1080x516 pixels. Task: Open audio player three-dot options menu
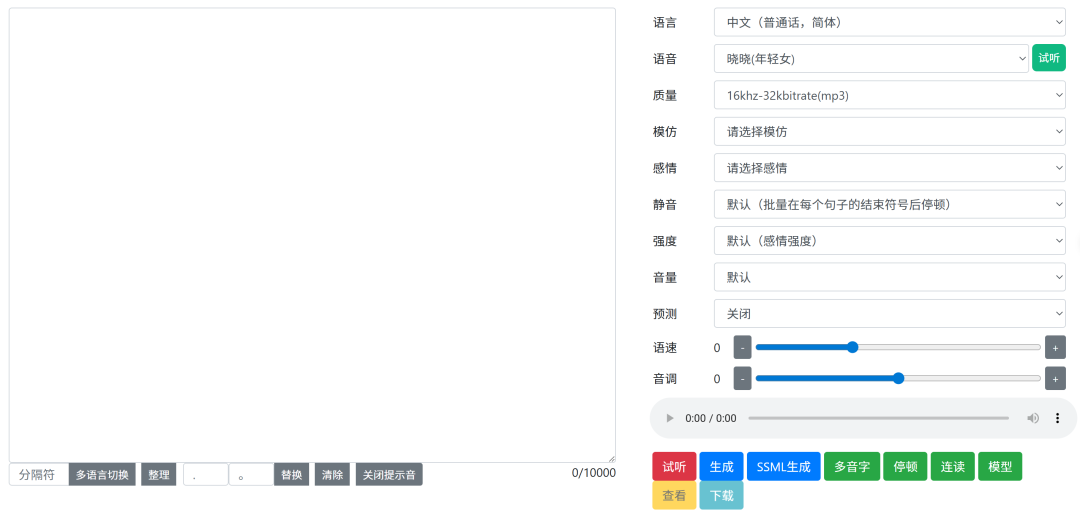tap(1057, 418)
